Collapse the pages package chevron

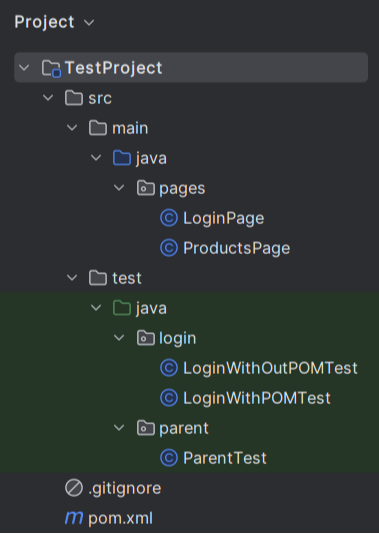[119, 188]
